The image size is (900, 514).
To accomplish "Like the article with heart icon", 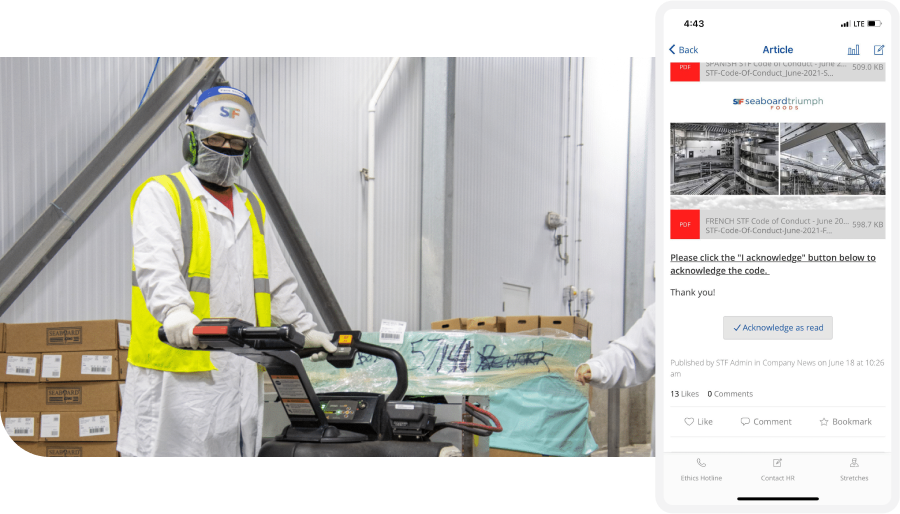I will point(698,422).
